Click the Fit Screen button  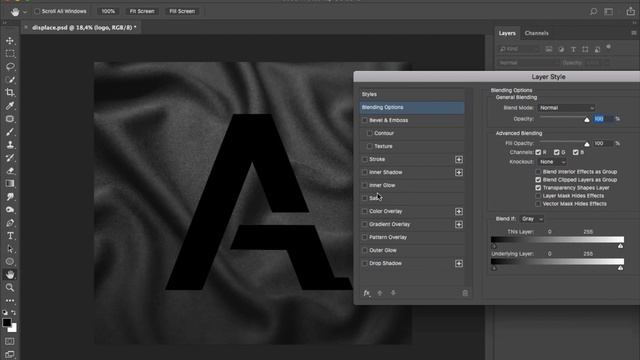[x=142, y=11]
